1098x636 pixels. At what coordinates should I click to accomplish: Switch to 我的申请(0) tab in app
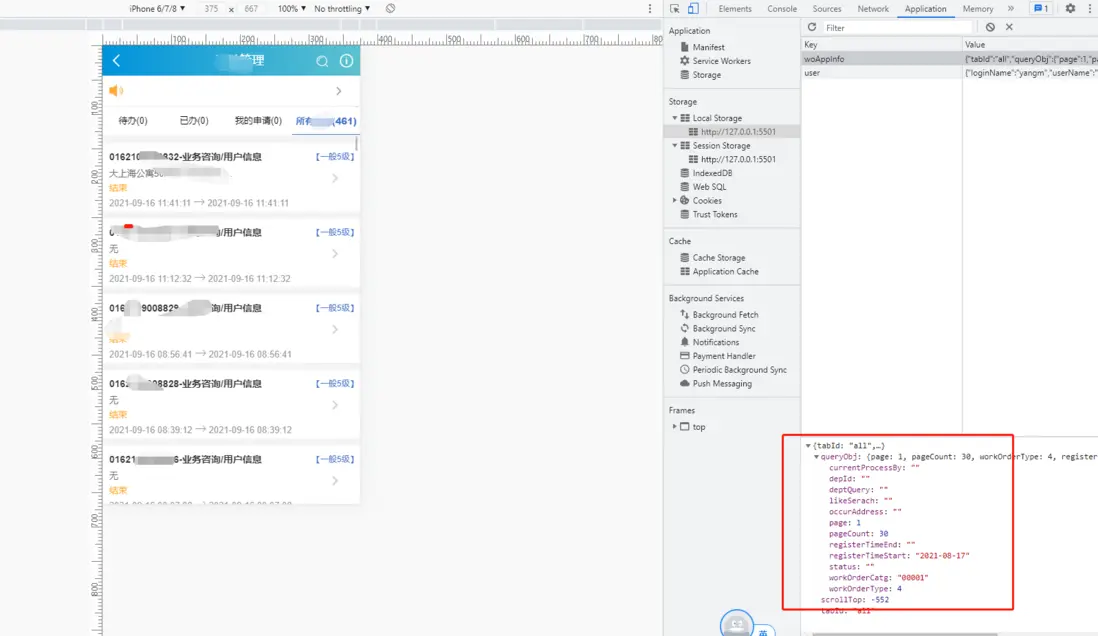(x=258, y=120)
